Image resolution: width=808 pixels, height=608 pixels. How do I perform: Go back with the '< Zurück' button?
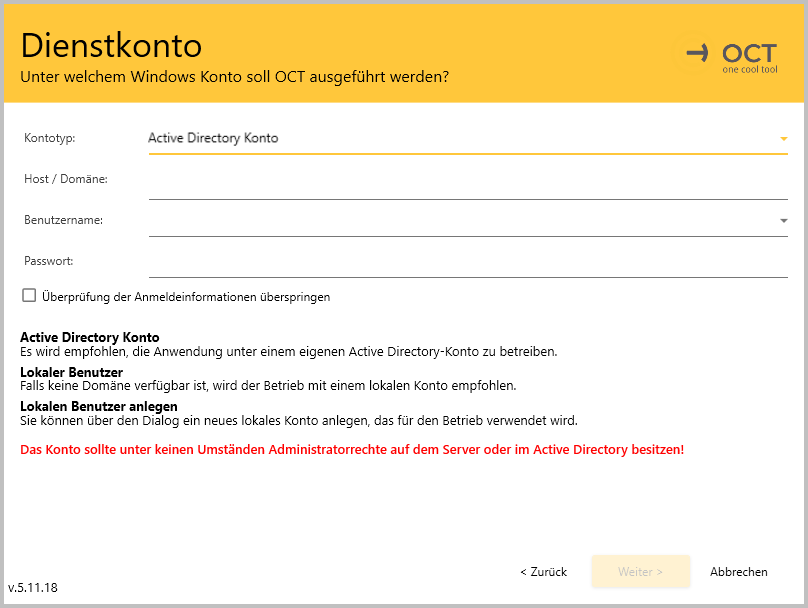tap(543, 572)
